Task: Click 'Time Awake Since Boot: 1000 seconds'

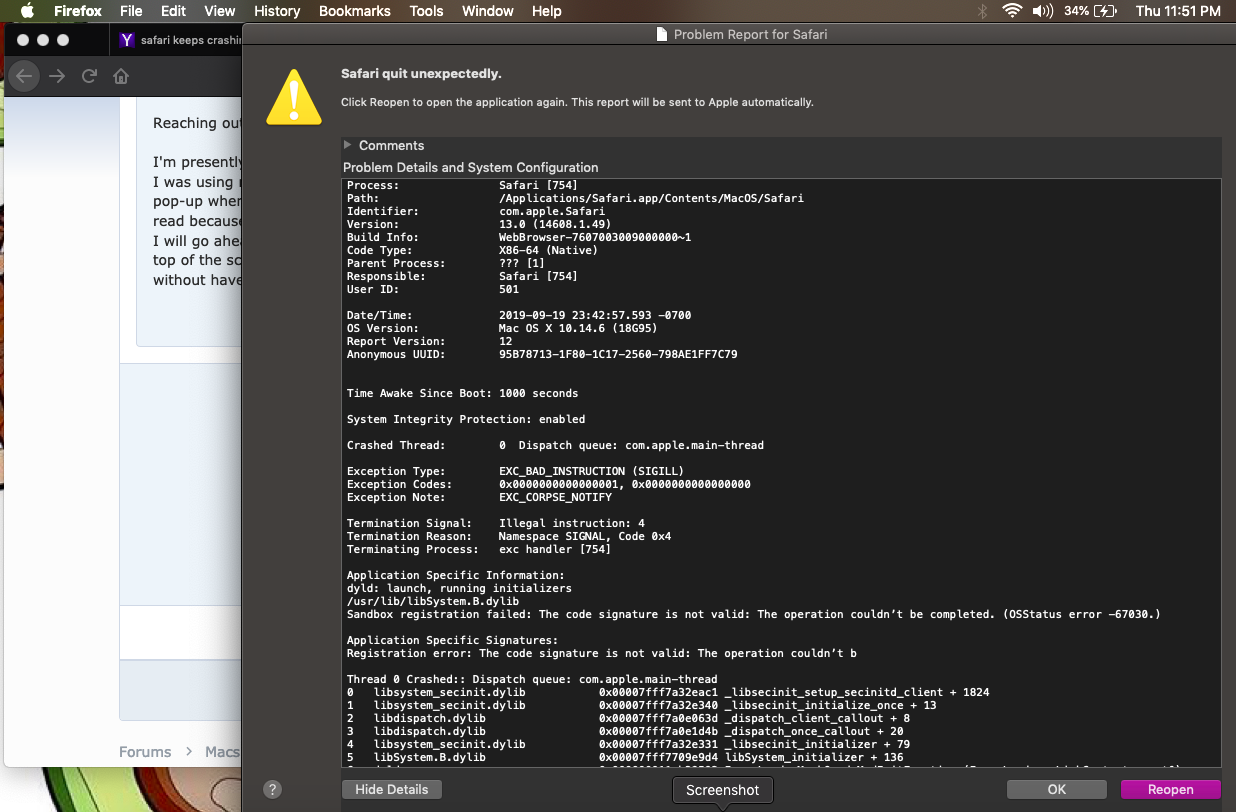Action: tap(462, 393)
